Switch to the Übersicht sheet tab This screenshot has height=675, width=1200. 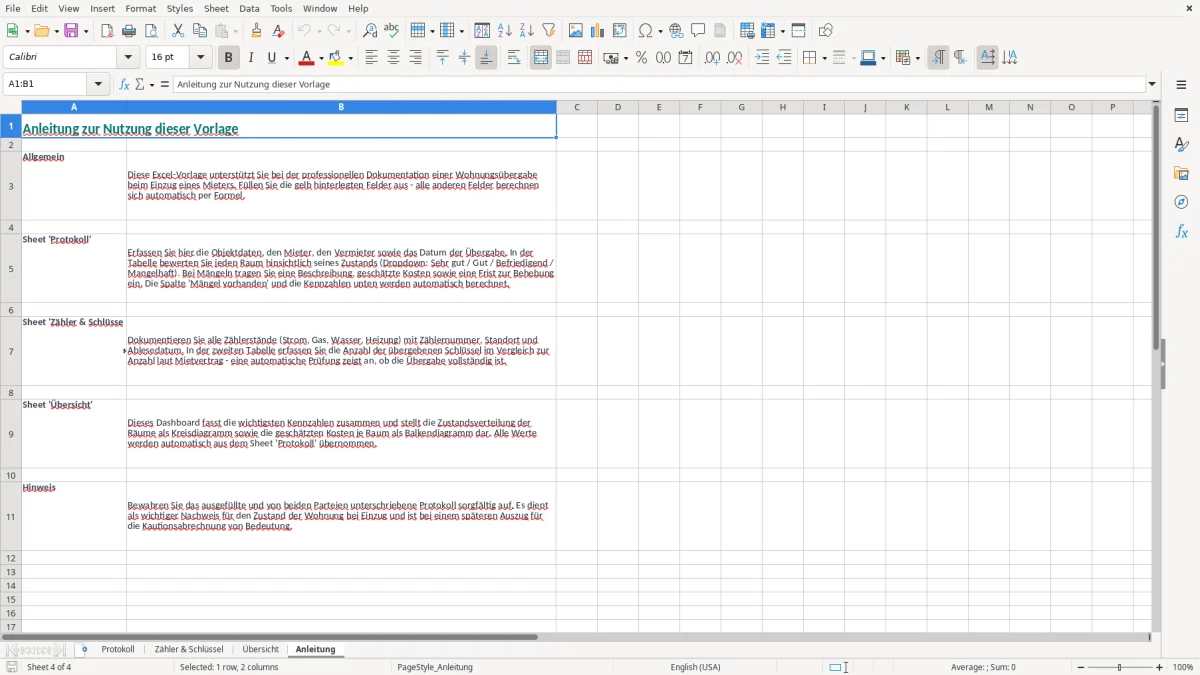261,650
